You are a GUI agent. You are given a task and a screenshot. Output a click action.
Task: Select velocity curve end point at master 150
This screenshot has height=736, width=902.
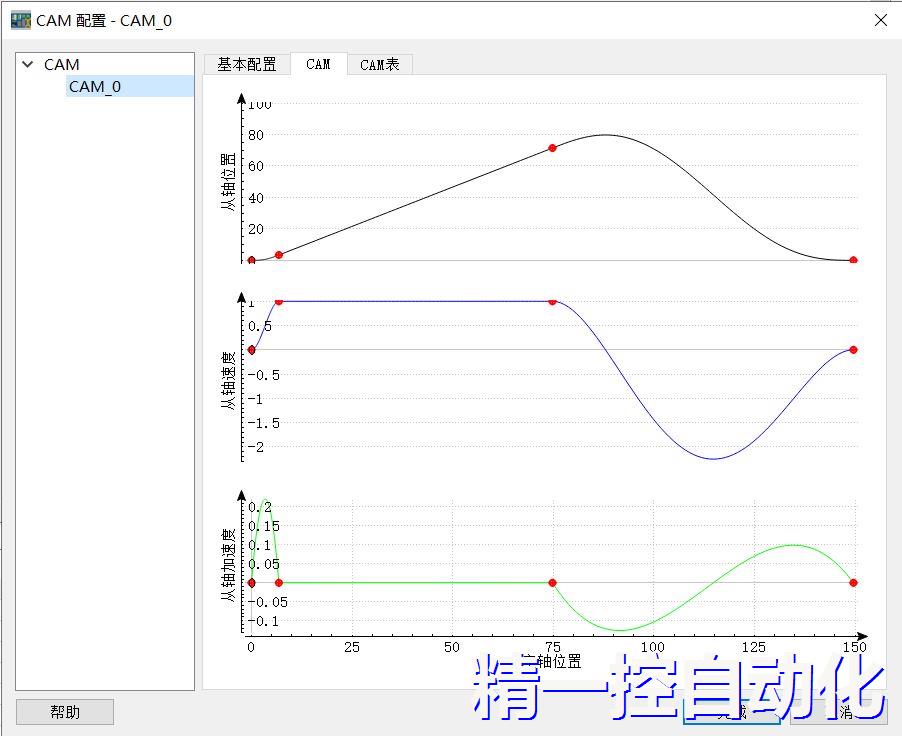coord(853,349)
